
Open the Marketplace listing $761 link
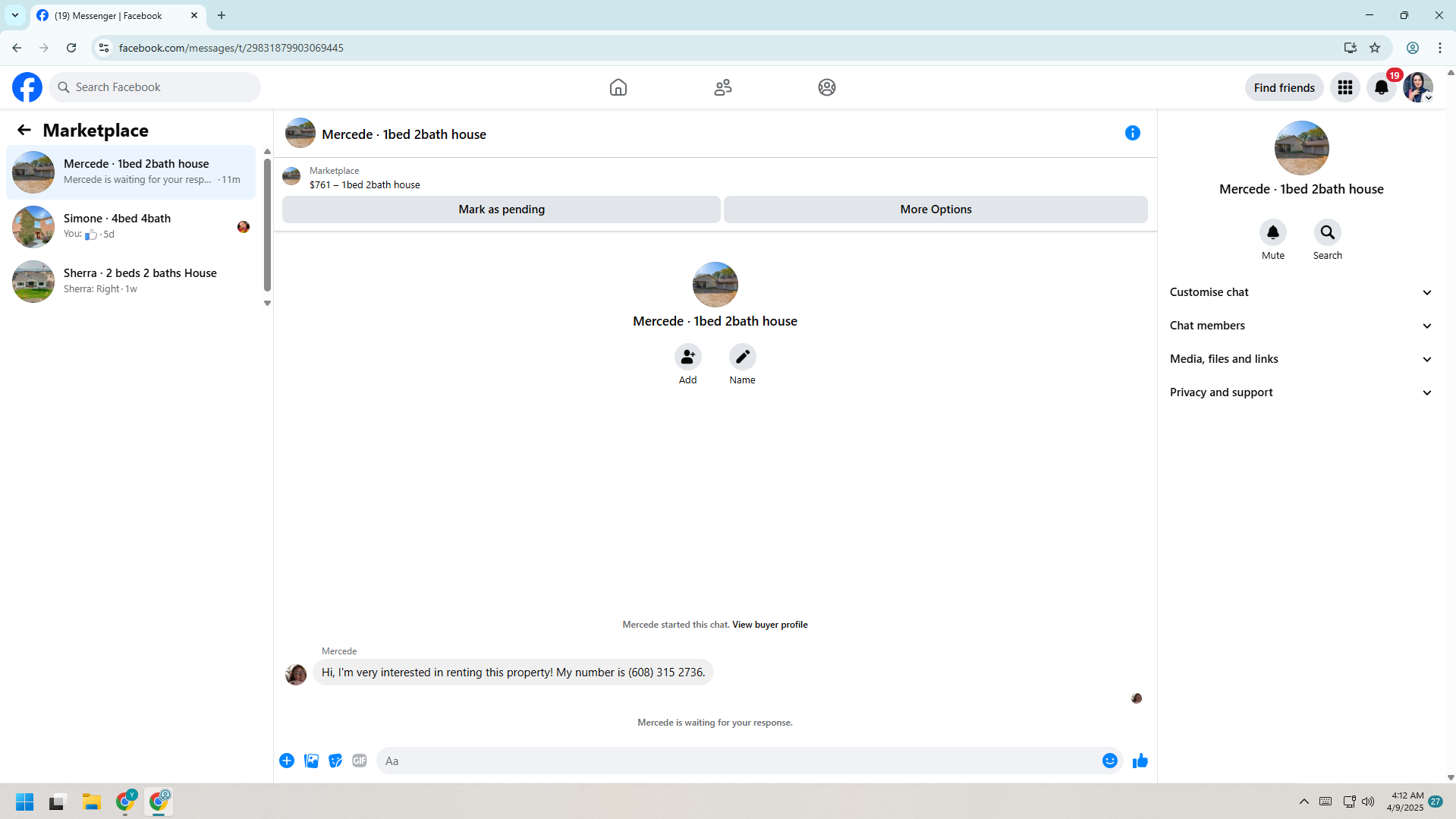tap(364, 184)
